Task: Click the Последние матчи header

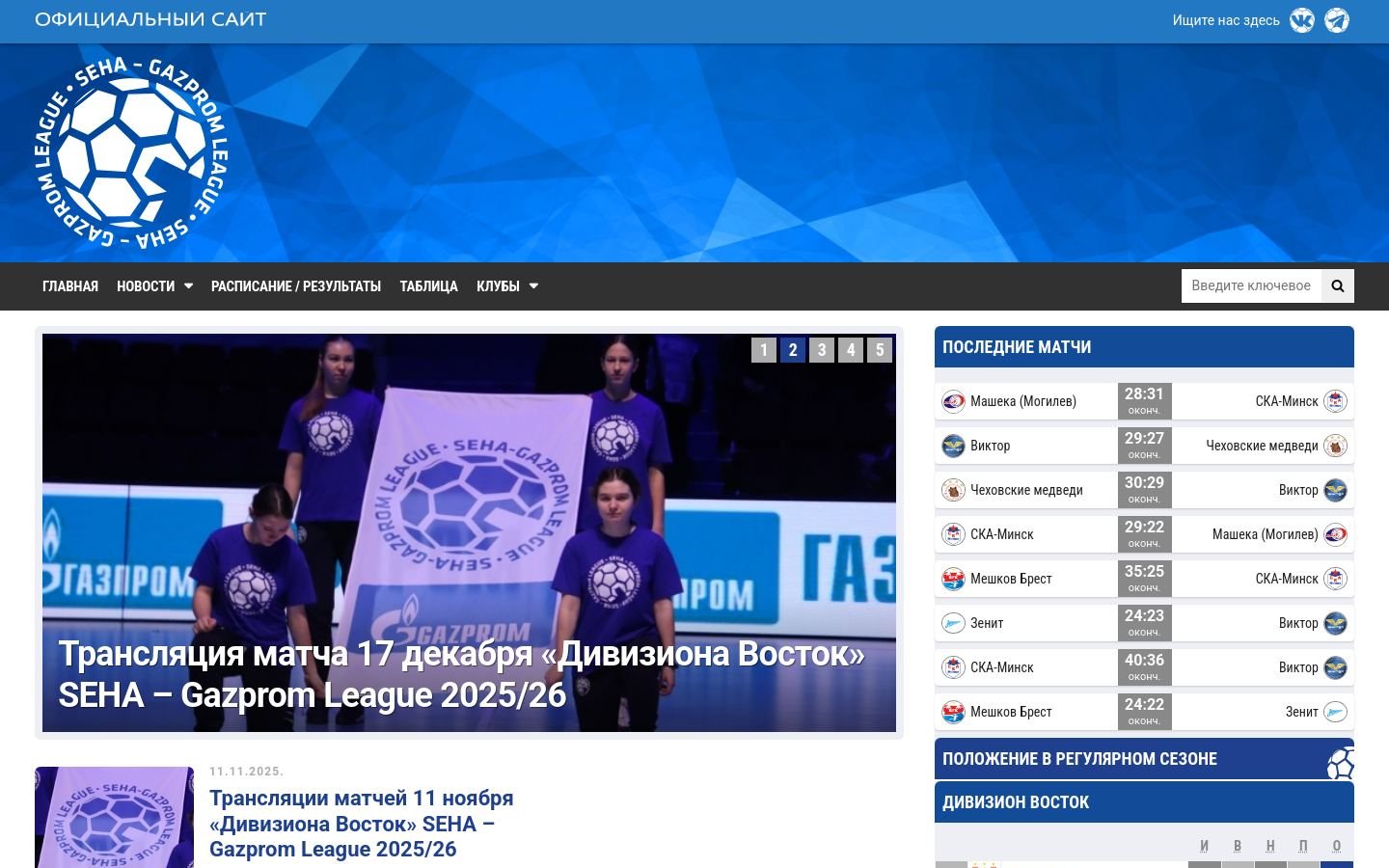Action: [1144, 347]
